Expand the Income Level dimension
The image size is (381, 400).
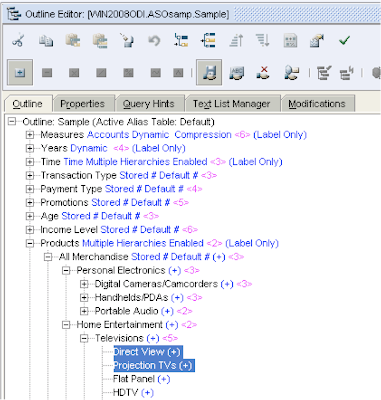[30, 230]
